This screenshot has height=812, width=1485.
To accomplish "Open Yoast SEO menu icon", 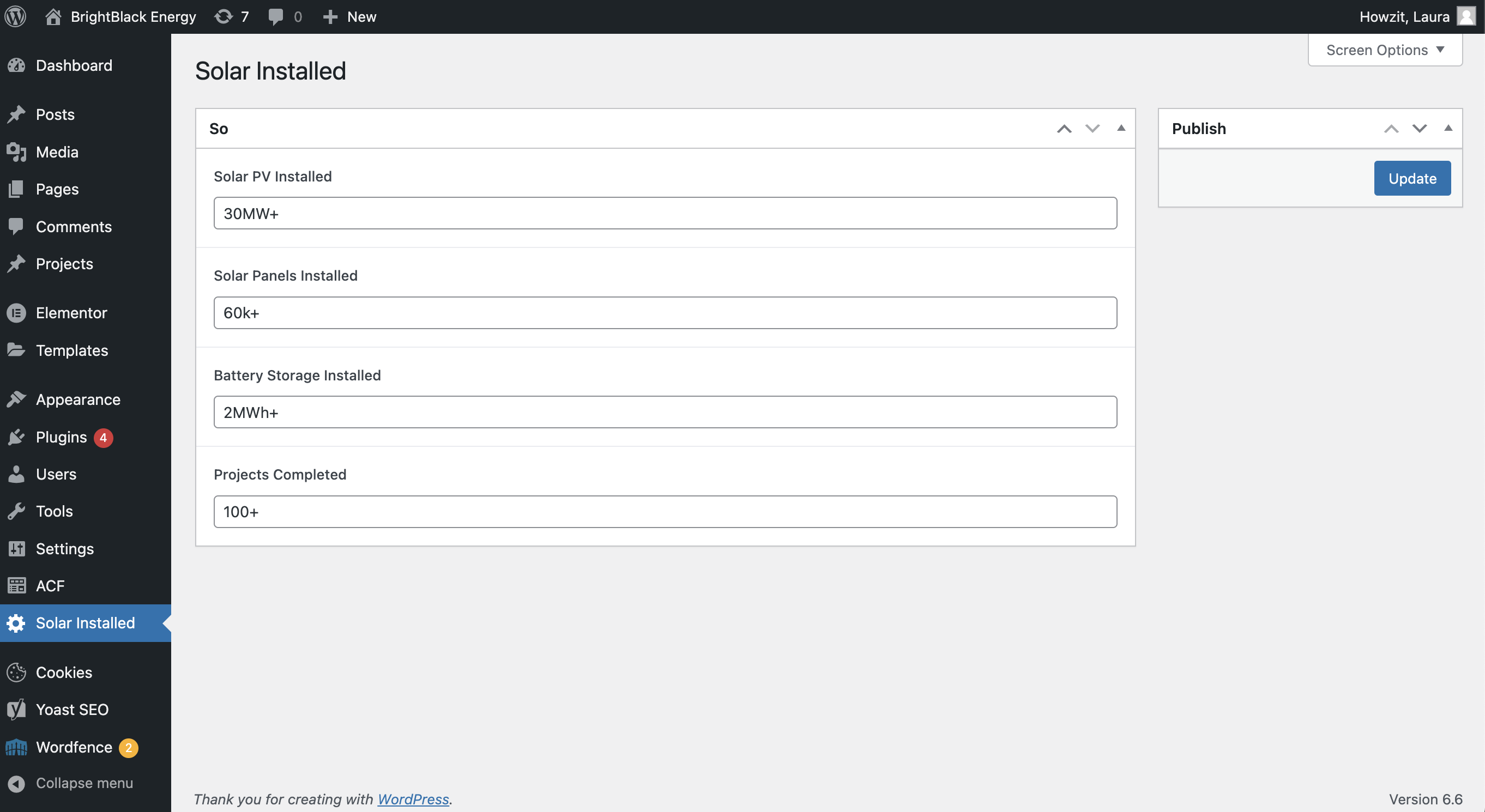I will pyautogui.click(x=16, y=710).
